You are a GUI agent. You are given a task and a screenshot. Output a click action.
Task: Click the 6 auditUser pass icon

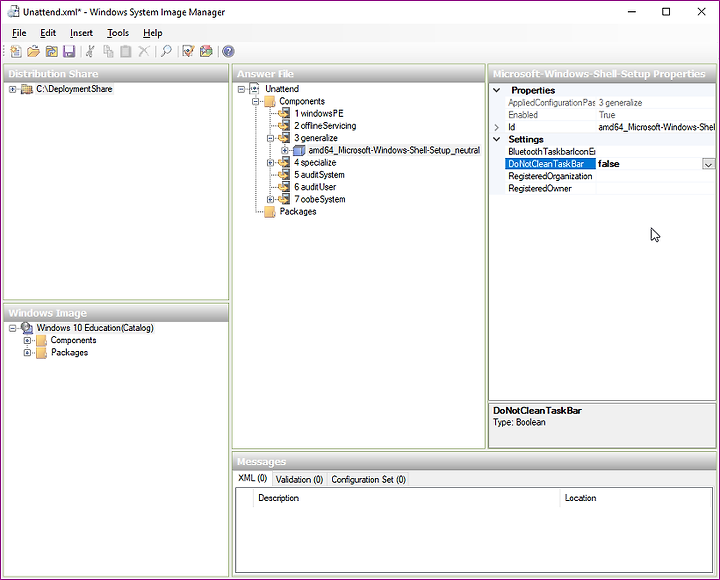coord(285,187)
